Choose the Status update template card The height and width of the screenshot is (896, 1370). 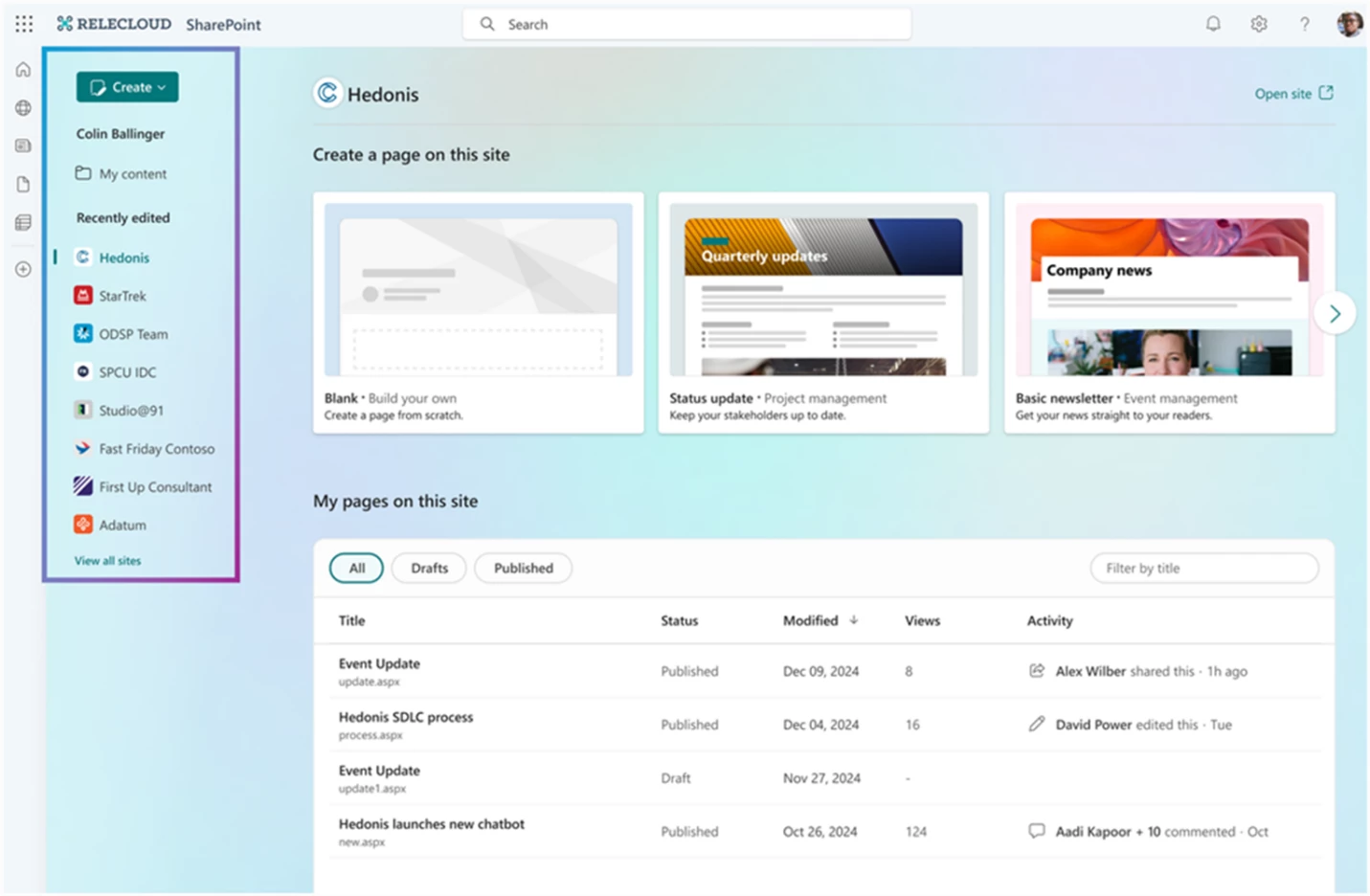pyautogui.click(x=823, y=313)
